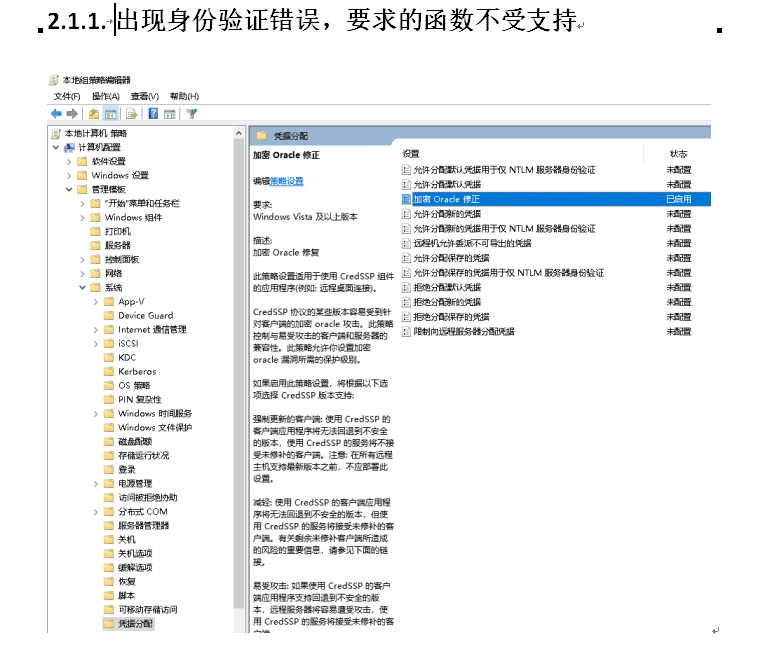
Task: Click the 凭据分配 header folder icon
Action: pyautogui.click(x=262, y=136)
